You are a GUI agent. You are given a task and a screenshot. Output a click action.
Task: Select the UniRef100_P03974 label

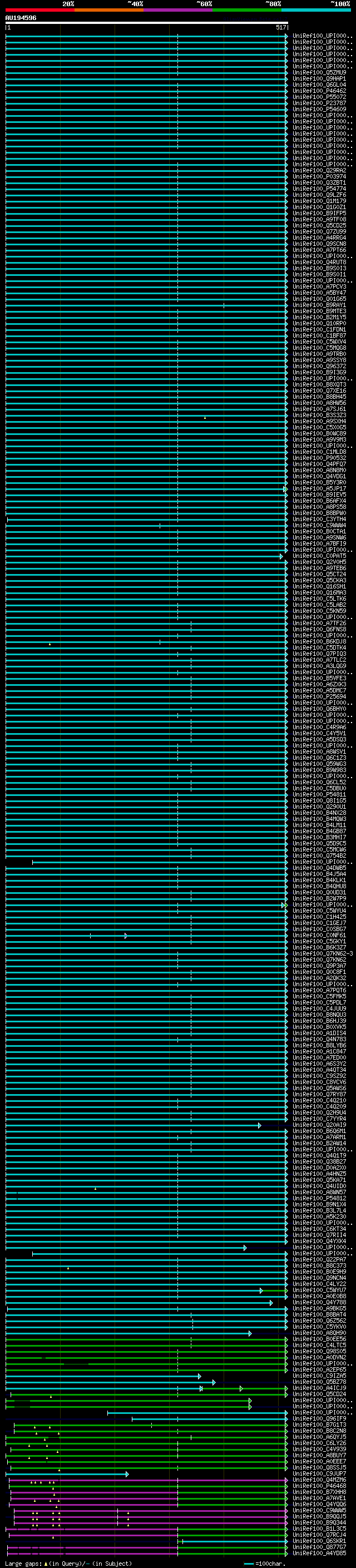[x=319, y=176]
